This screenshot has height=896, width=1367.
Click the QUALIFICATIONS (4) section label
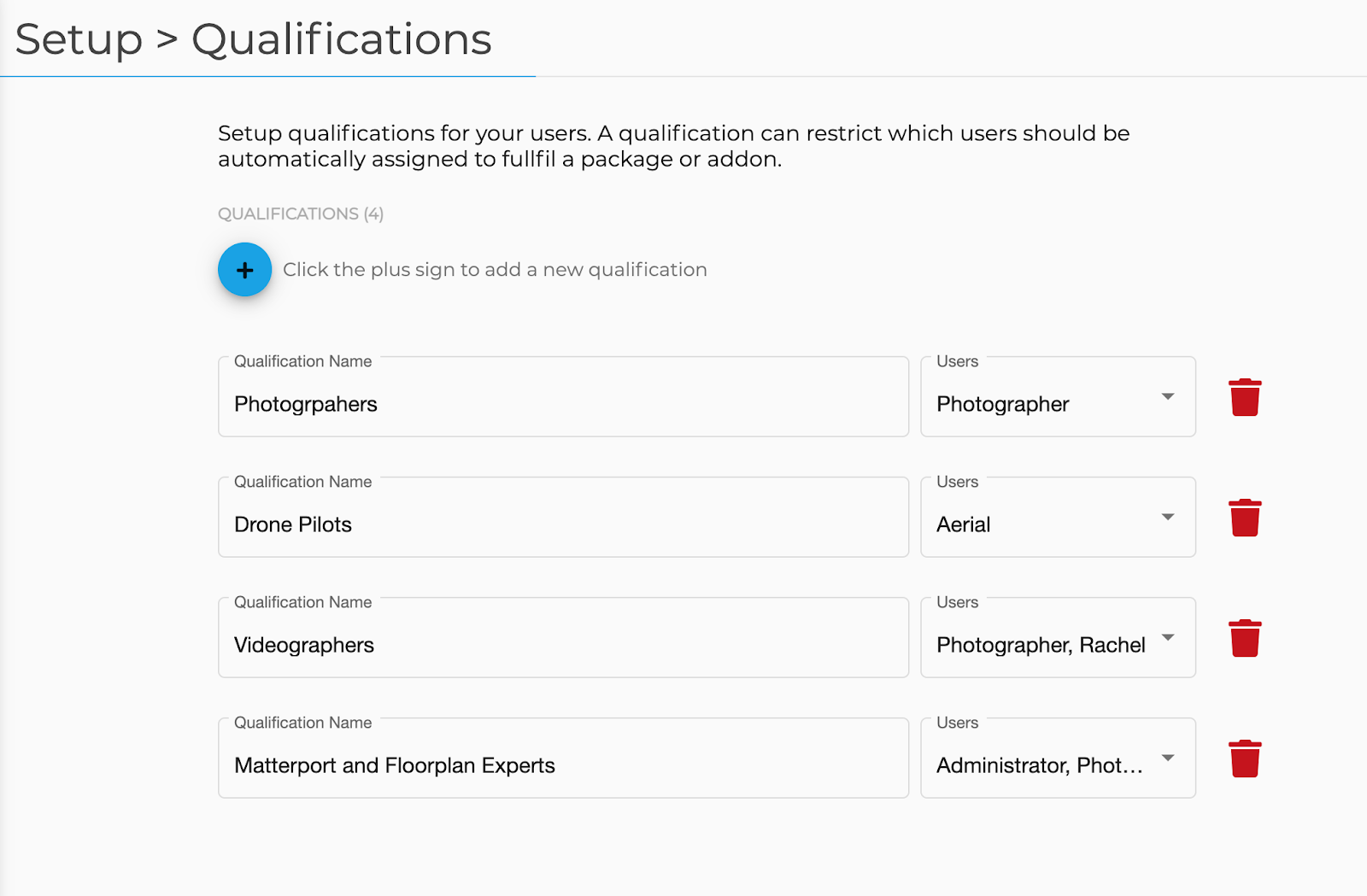tap(301, 214)
